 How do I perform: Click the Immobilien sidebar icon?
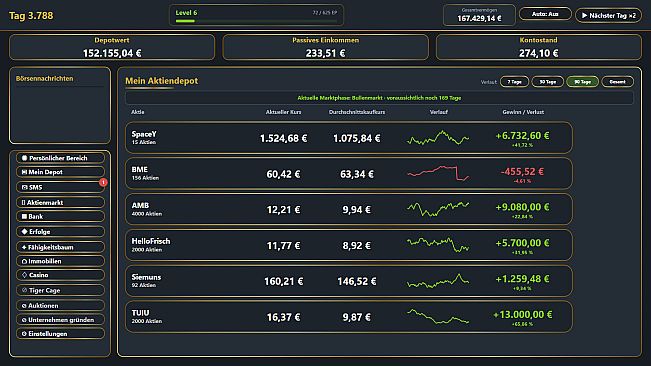click(x=24, y=261)
